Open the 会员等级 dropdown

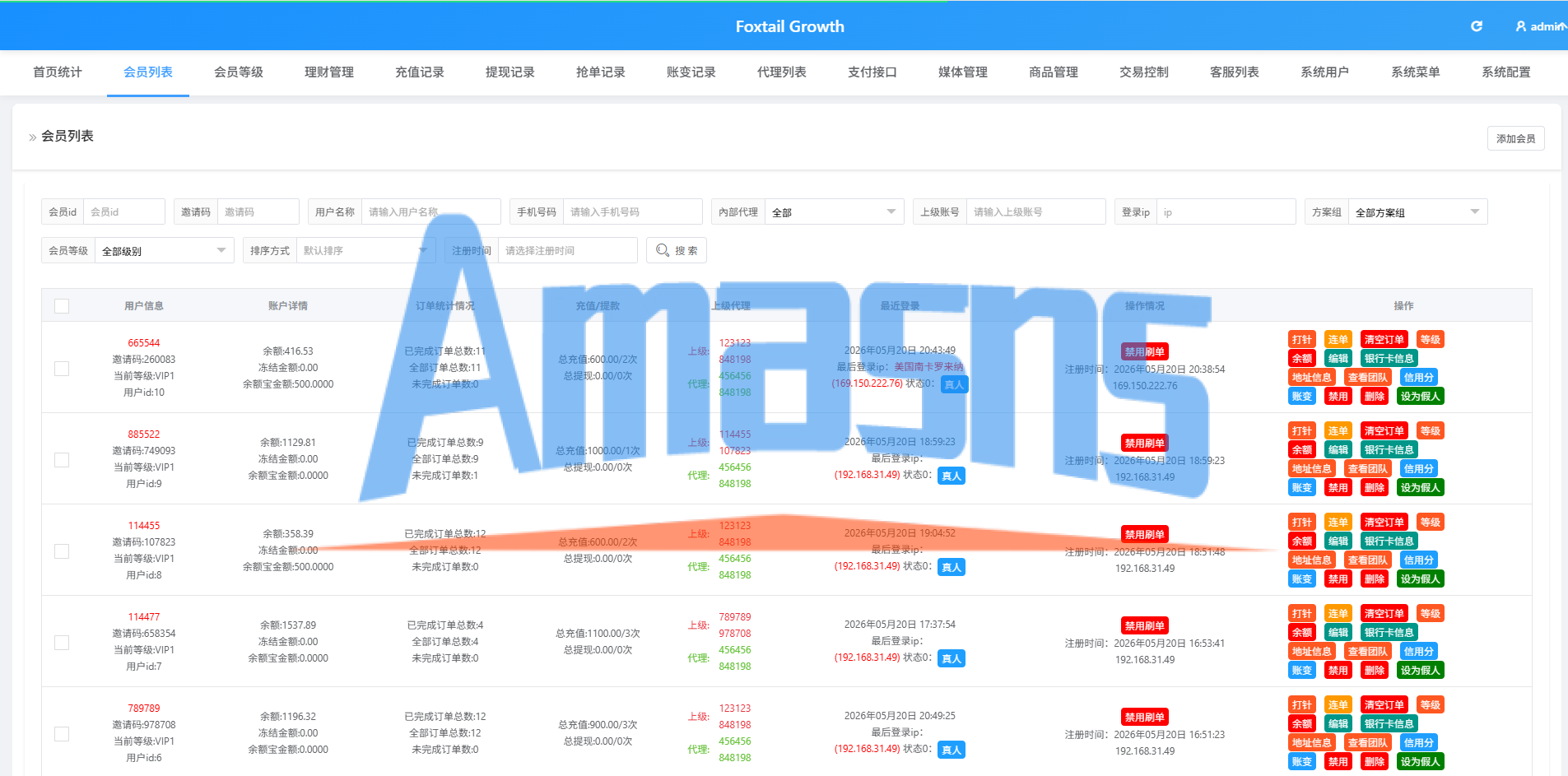164,250
